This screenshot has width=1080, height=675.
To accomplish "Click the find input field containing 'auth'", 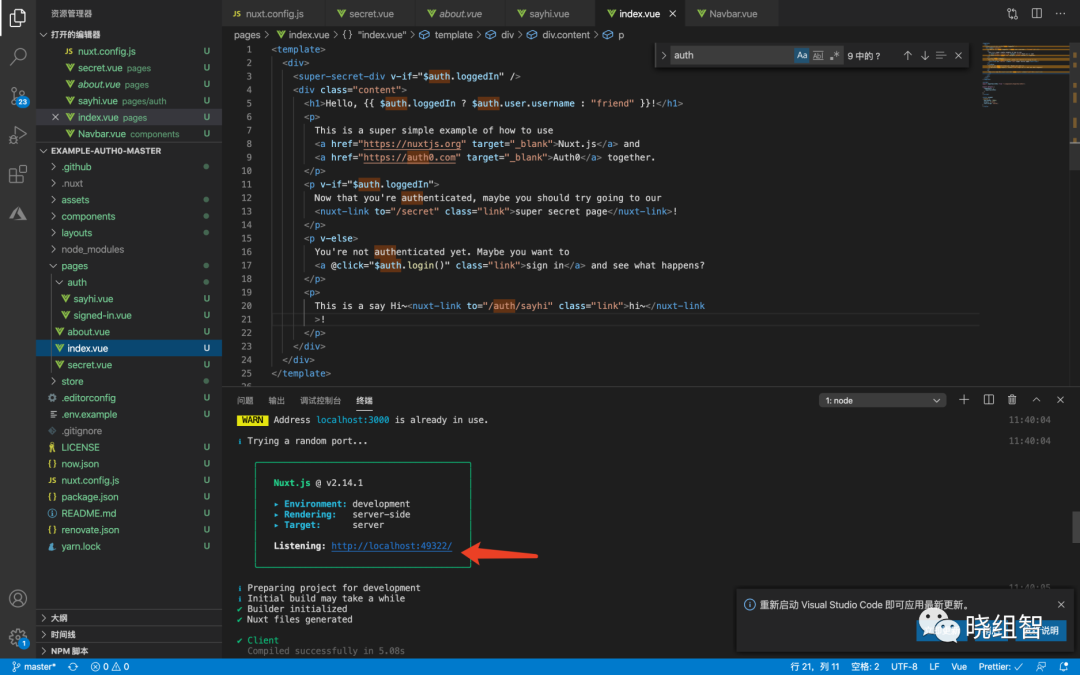I will click(730, 56).
